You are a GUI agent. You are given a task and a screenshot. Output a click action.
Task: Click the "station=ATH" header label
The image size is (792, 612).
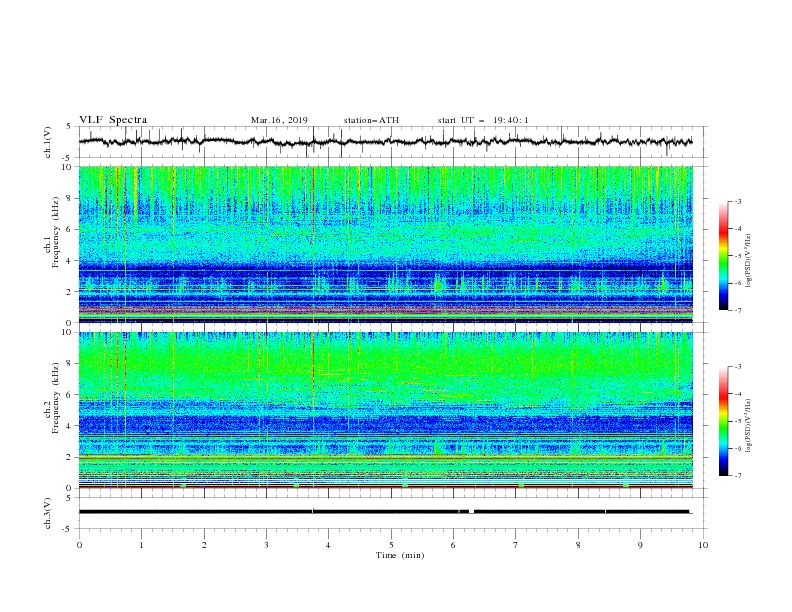tap(371, 120)
